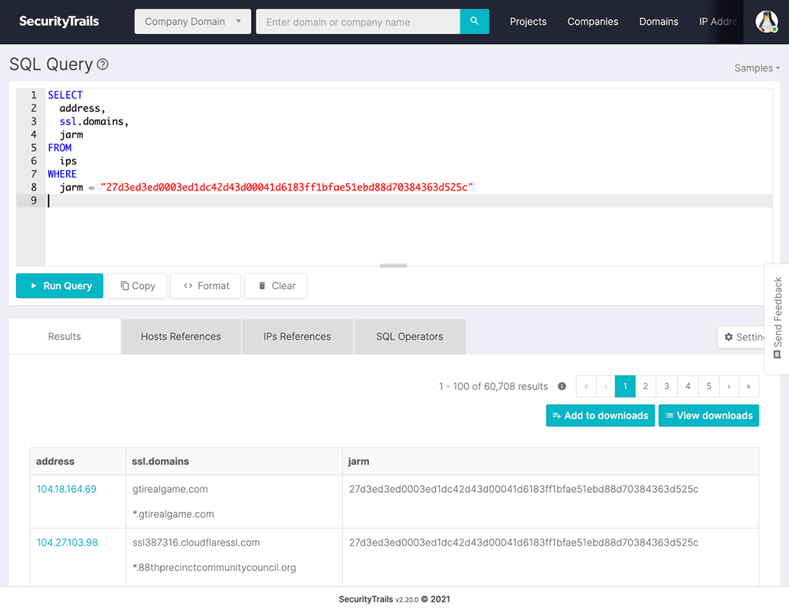
Task: Click the FROM keyword on line 5
Action: pos(59,147)
